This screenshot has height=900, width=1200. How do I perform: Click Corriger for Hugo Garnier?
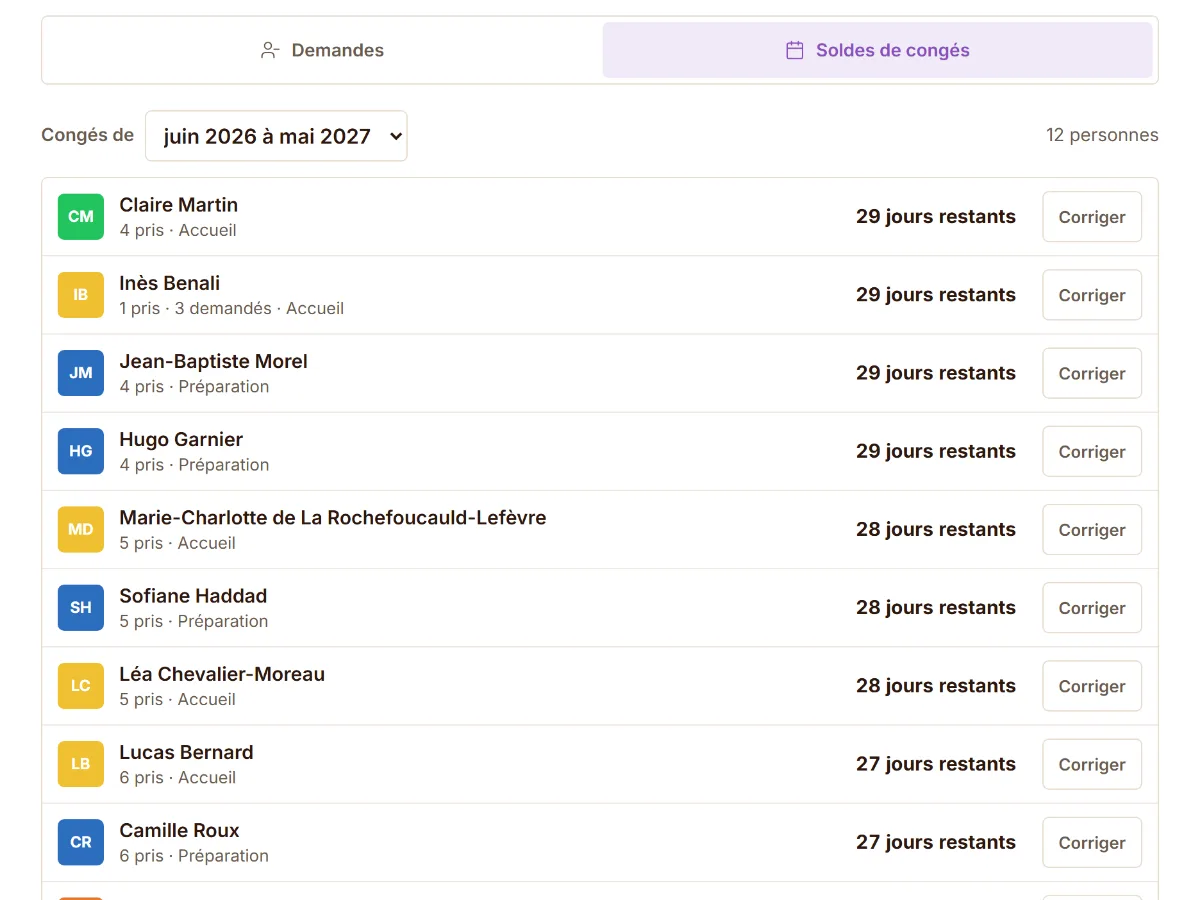(x=1092, y=451)
